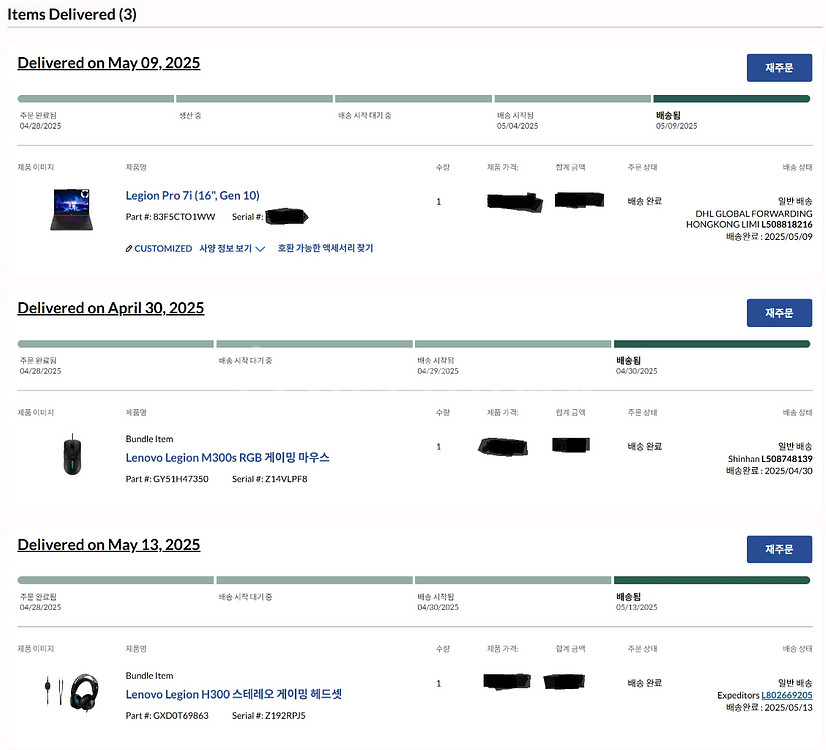Click reorder button for May 13 delivery
826x750 pixels.
click(x=779, y=549)
